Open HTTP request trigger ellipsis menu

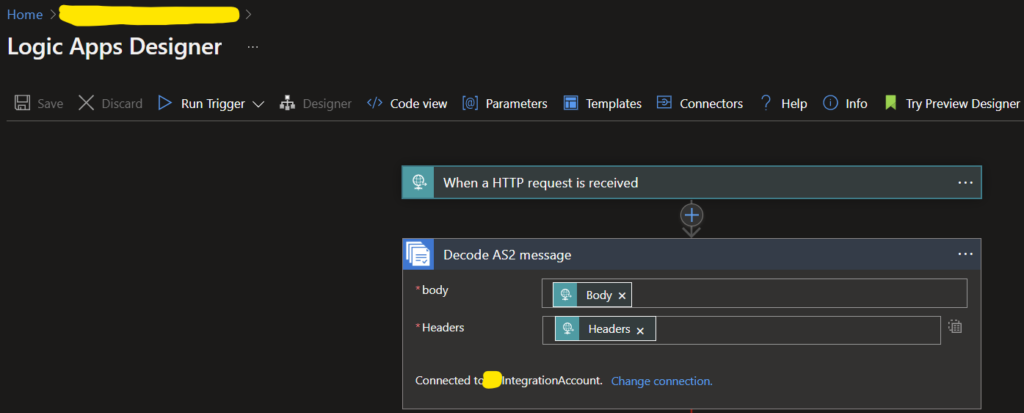coord(965,183)
